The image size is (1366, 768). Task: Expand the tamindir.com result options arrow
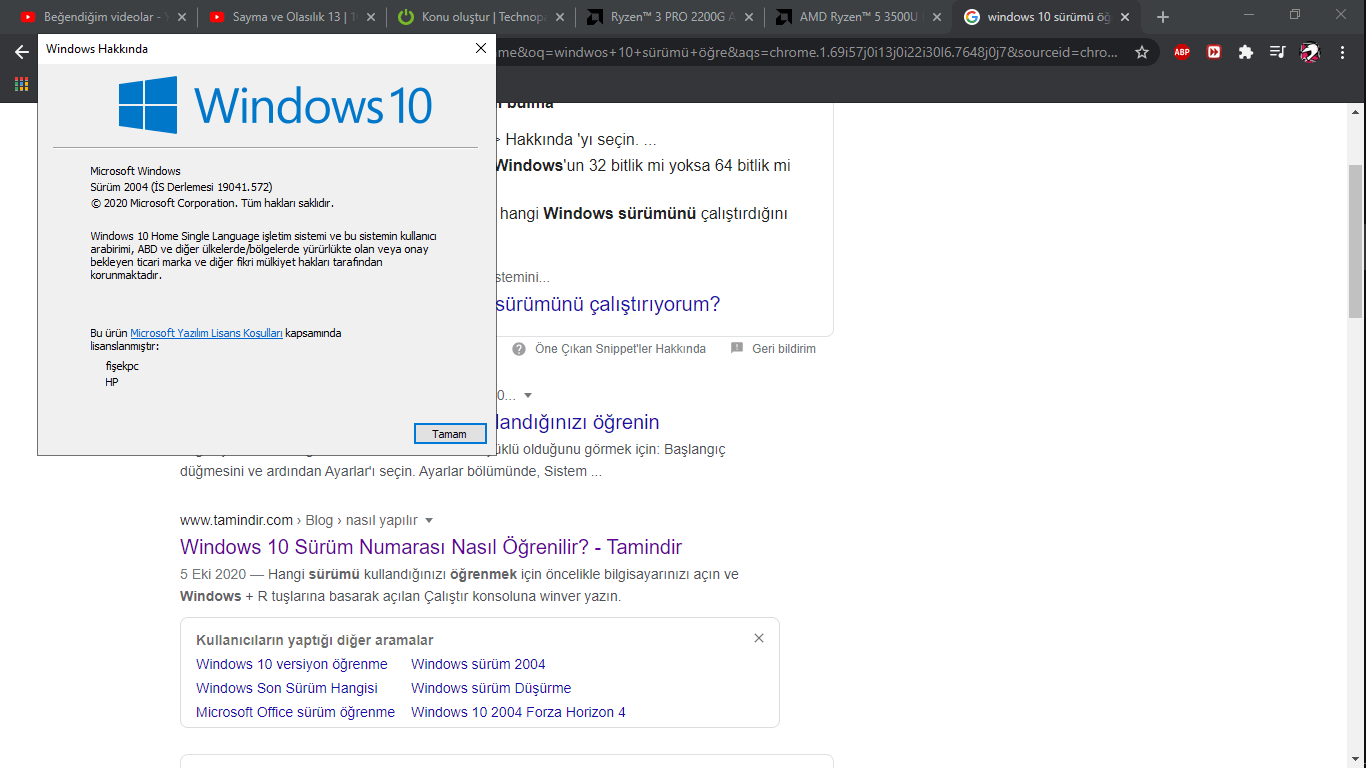(429, 520)
